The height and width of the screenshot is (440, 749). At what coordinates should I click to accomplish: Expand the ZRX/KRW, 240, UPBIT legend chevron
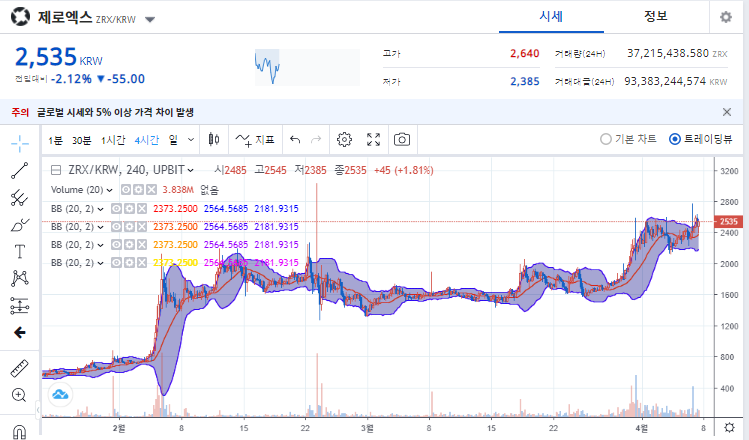[191, 171]
